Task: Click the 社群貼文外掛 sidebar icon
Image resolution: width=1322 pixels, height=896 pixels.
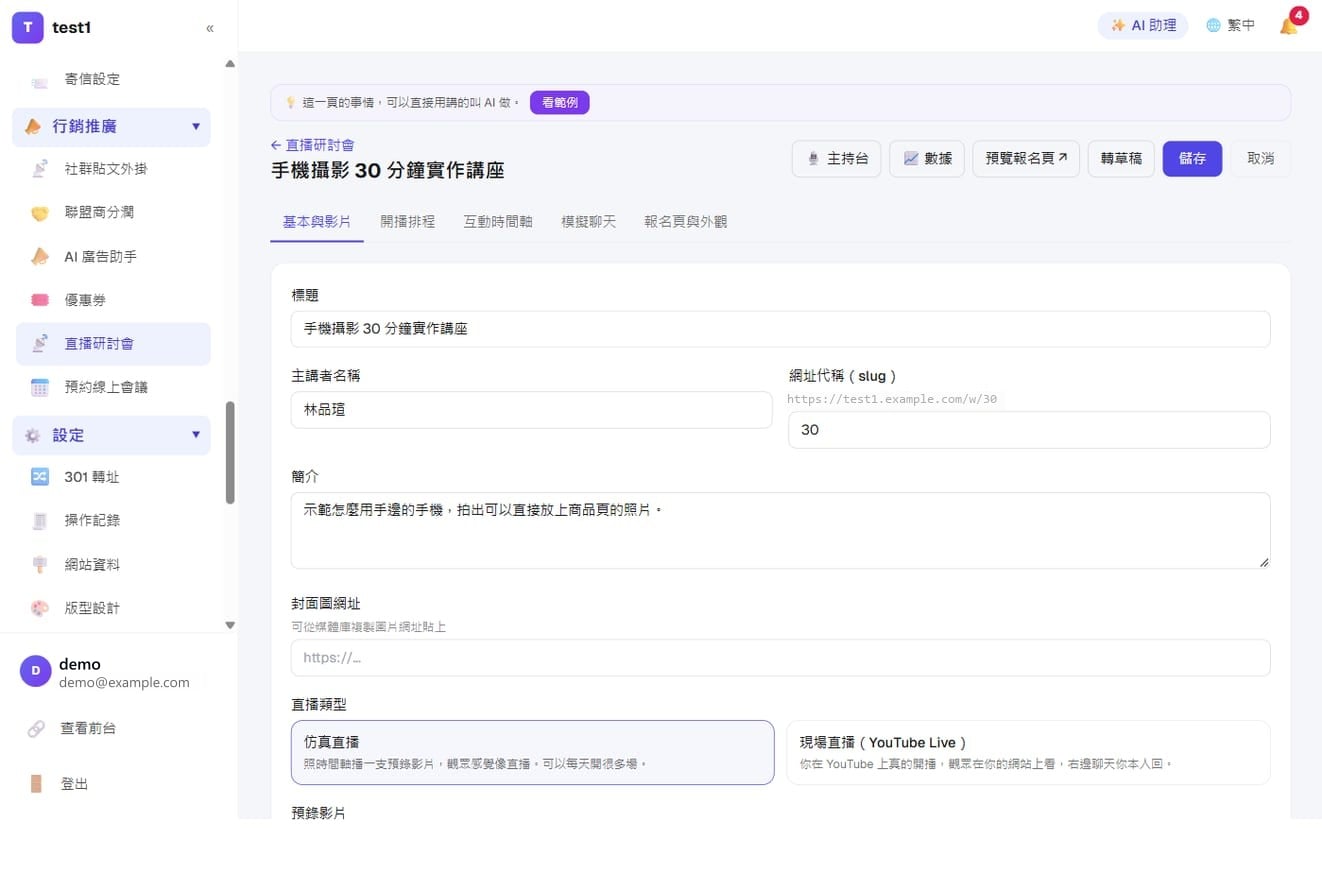Action: point(40,169)
